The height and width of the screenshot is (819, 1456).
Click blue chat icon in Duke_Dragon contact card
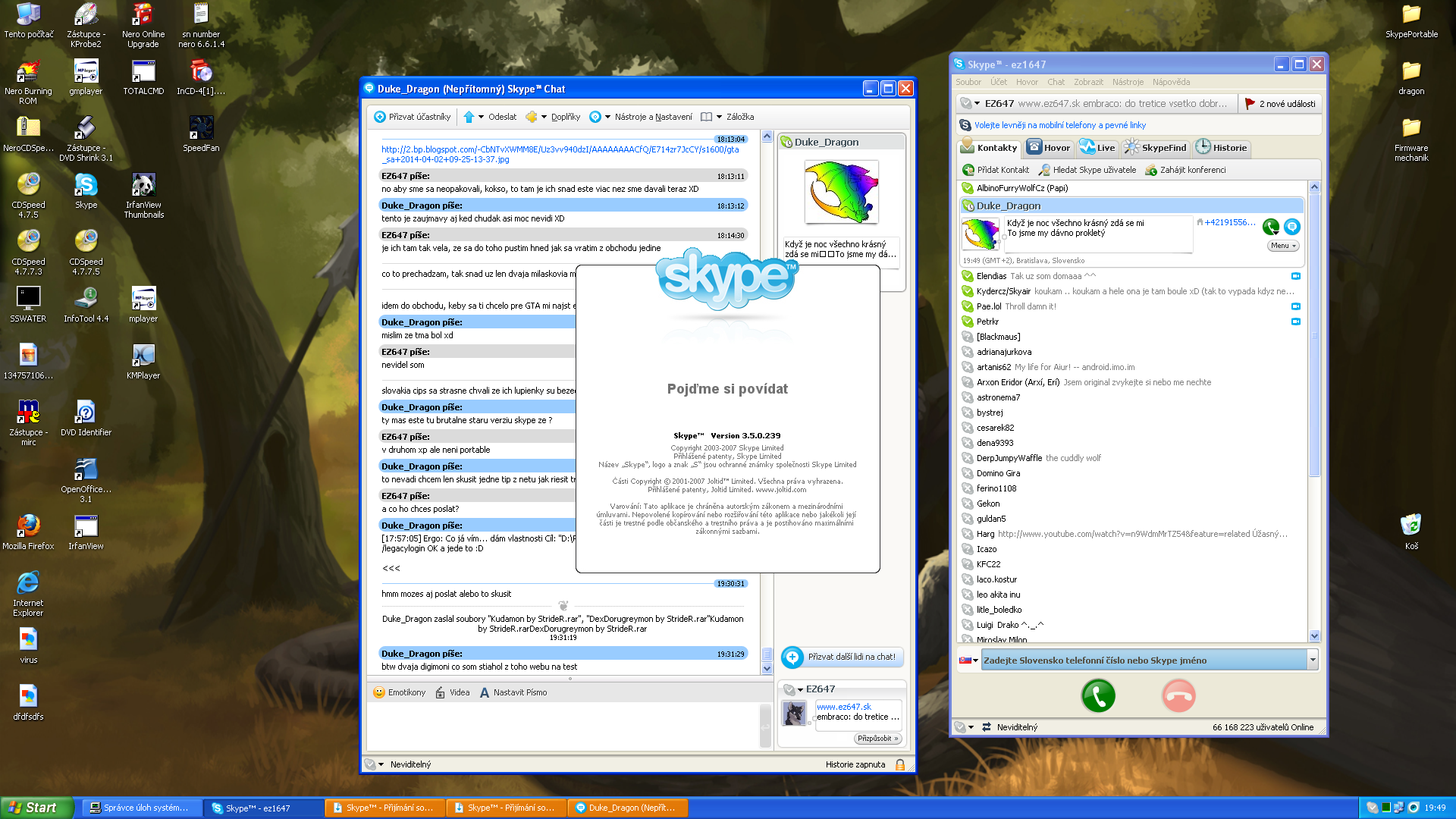(1292, 226)
